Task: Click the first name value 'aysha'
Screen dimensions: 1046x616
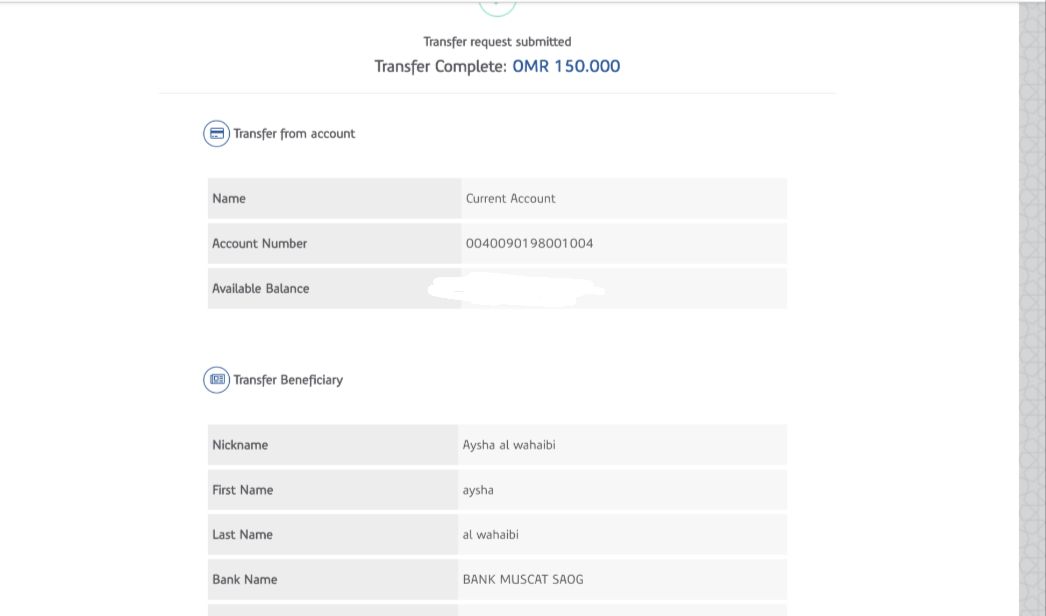Action: pyautogui.click(x=478, y=490)
